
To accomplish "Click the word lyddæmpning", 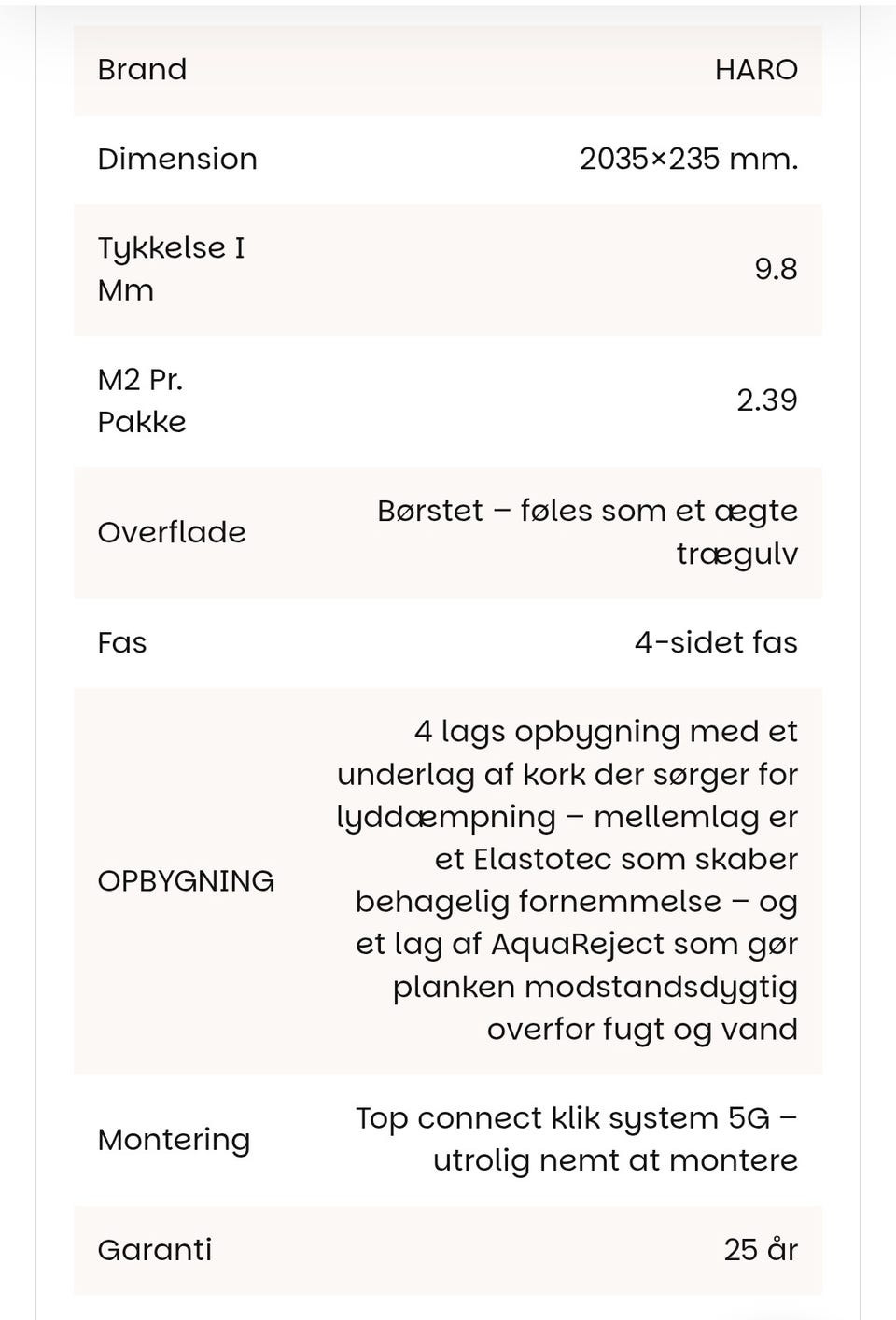I will pyautogui.click(x=446, y=817).
